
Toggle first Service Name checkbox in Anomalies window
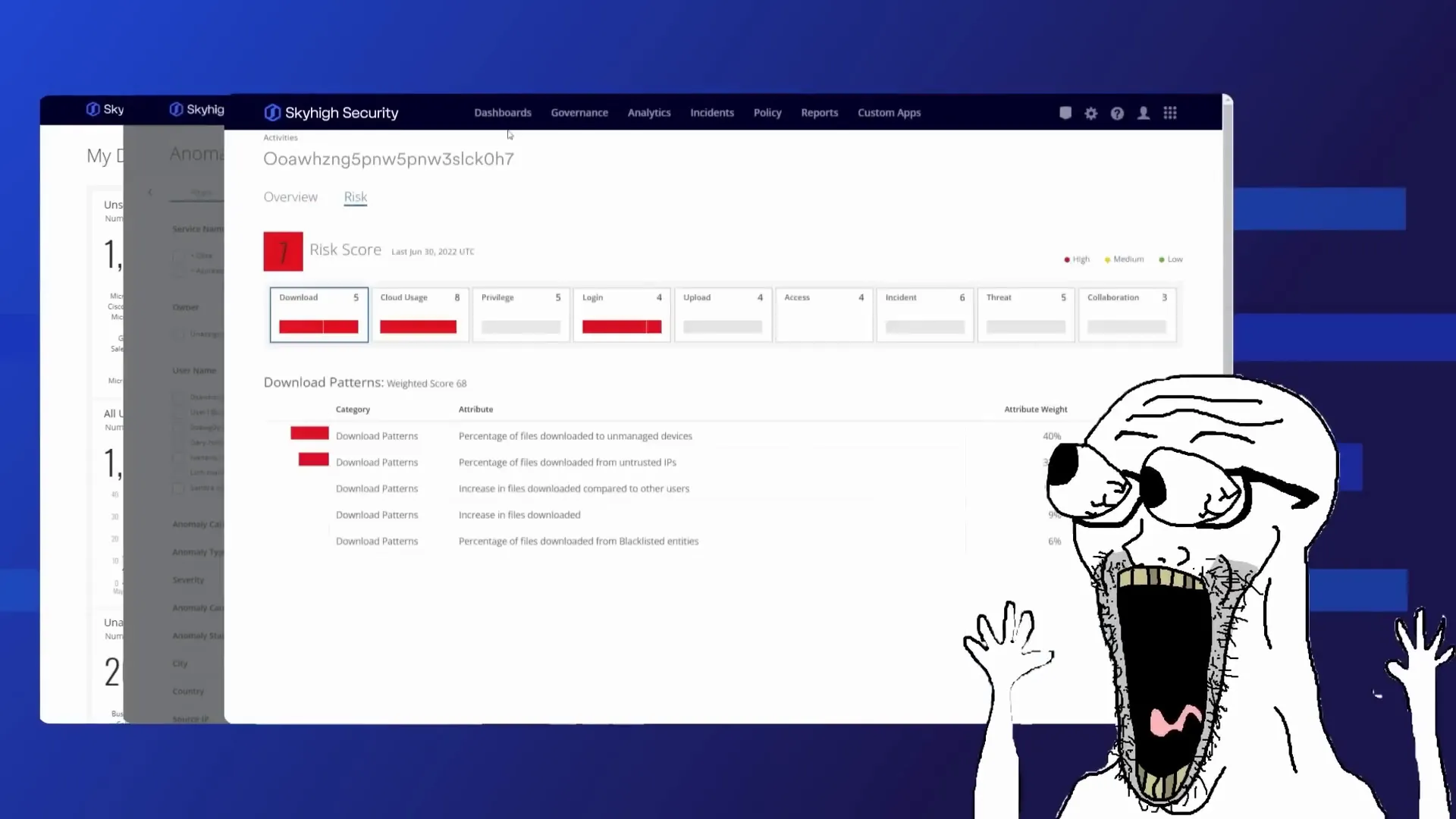click(178, 256)
